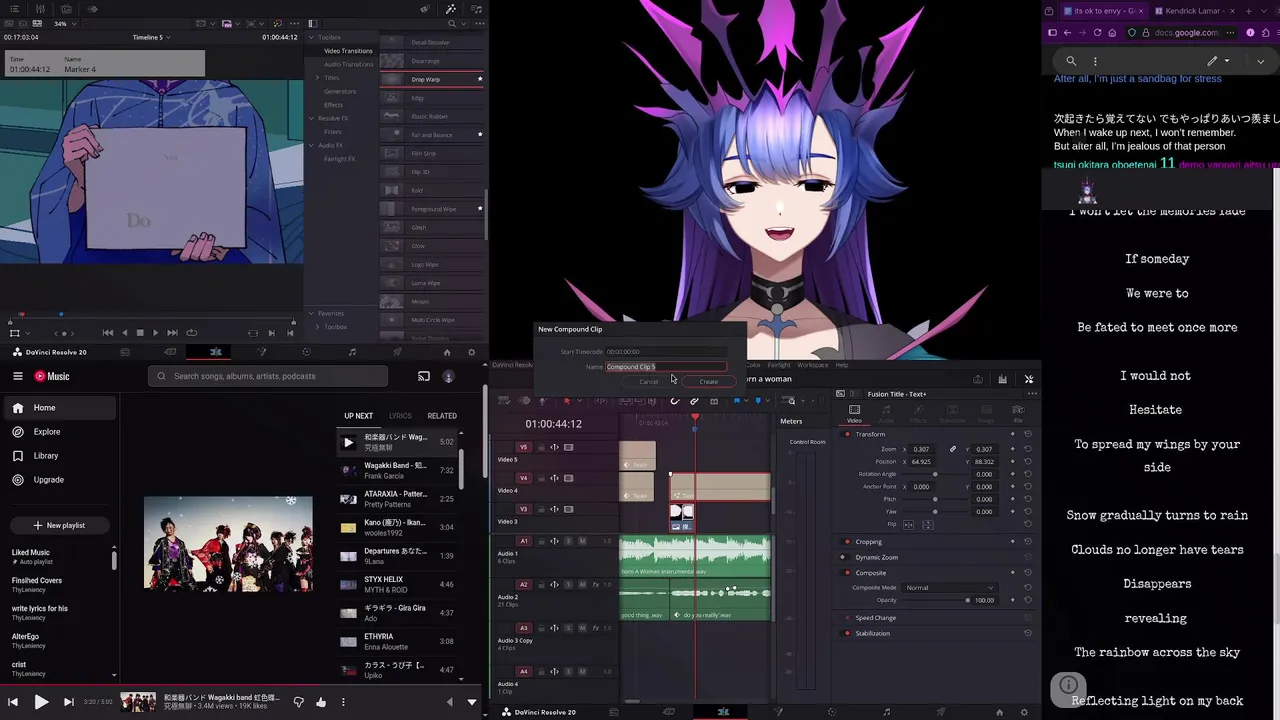The image size is (1280, 720).
Task: Toggle loop playback in viewer
Action: 192,333
